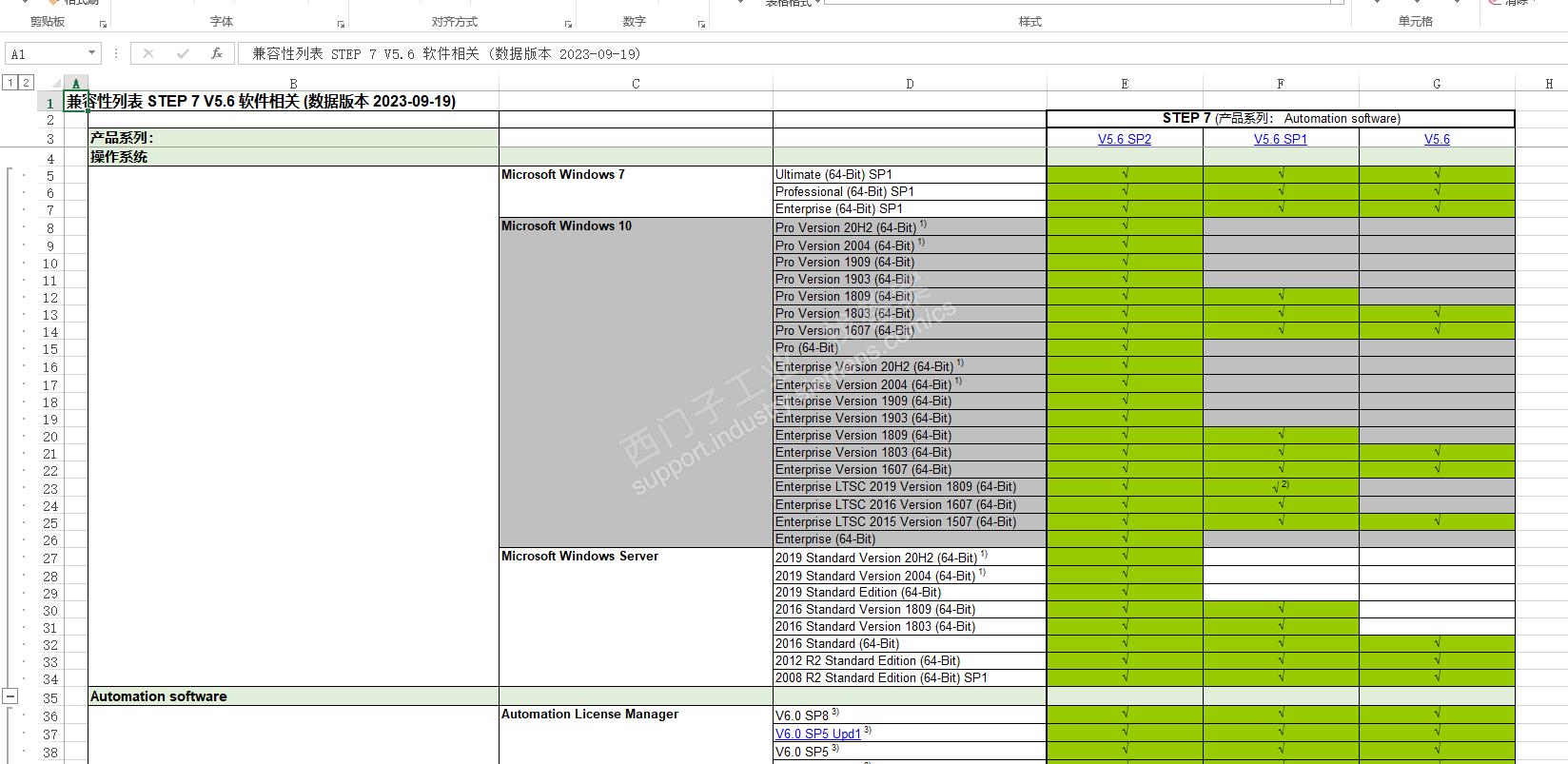The height and width of the screenshot is (764, 1568).
Task: Collapse the outline group at row 35
Action: click(10, 696)
